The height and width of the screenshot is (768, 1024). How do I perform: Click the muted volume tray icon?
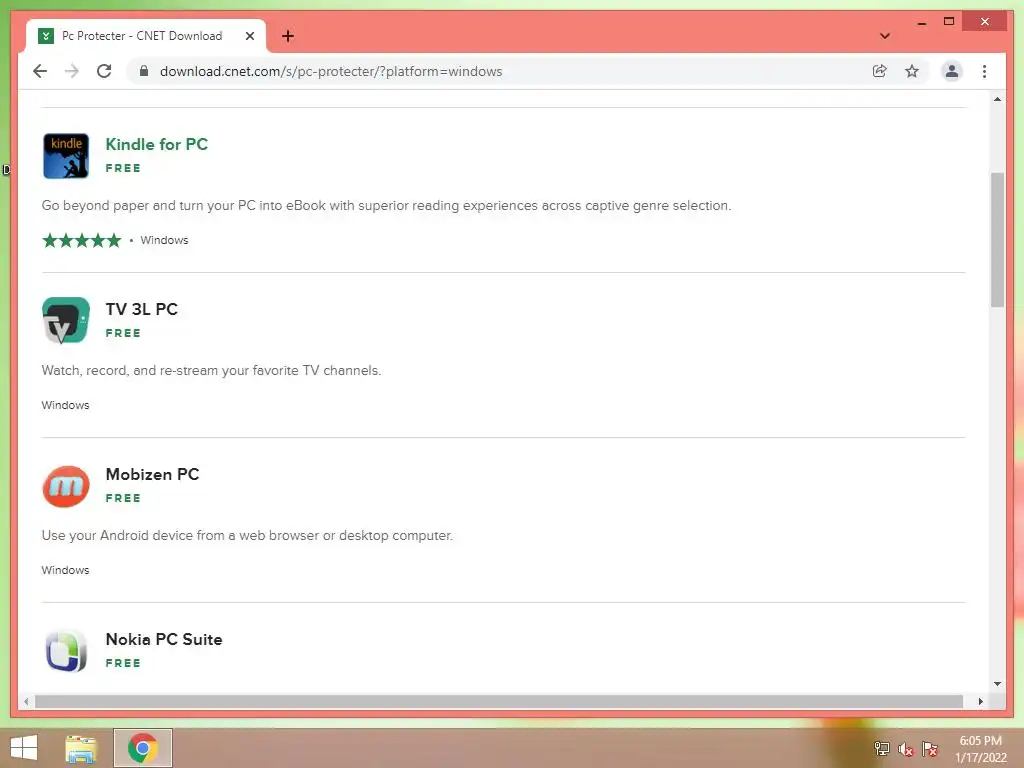tap(906, 749)
